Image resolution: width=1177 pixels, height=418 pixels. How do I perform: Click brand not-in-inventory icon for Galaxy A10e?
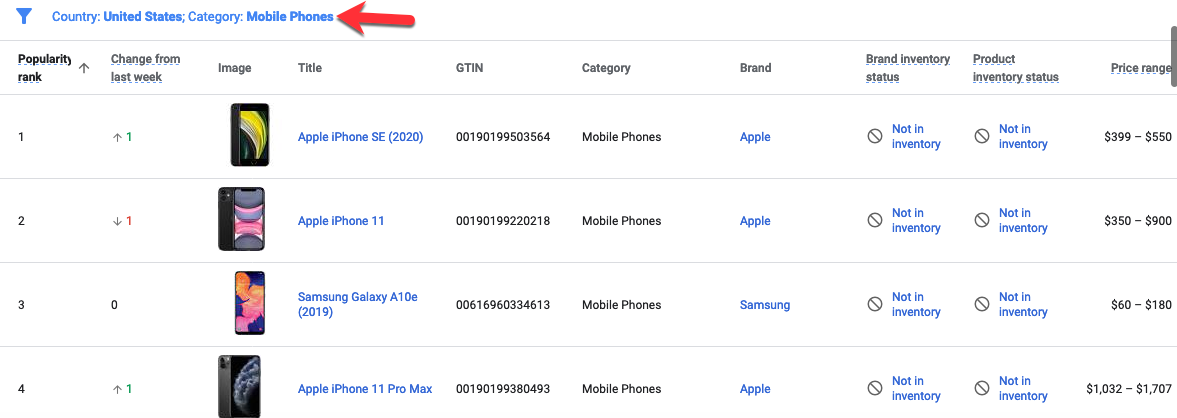(x=874, y=305)
